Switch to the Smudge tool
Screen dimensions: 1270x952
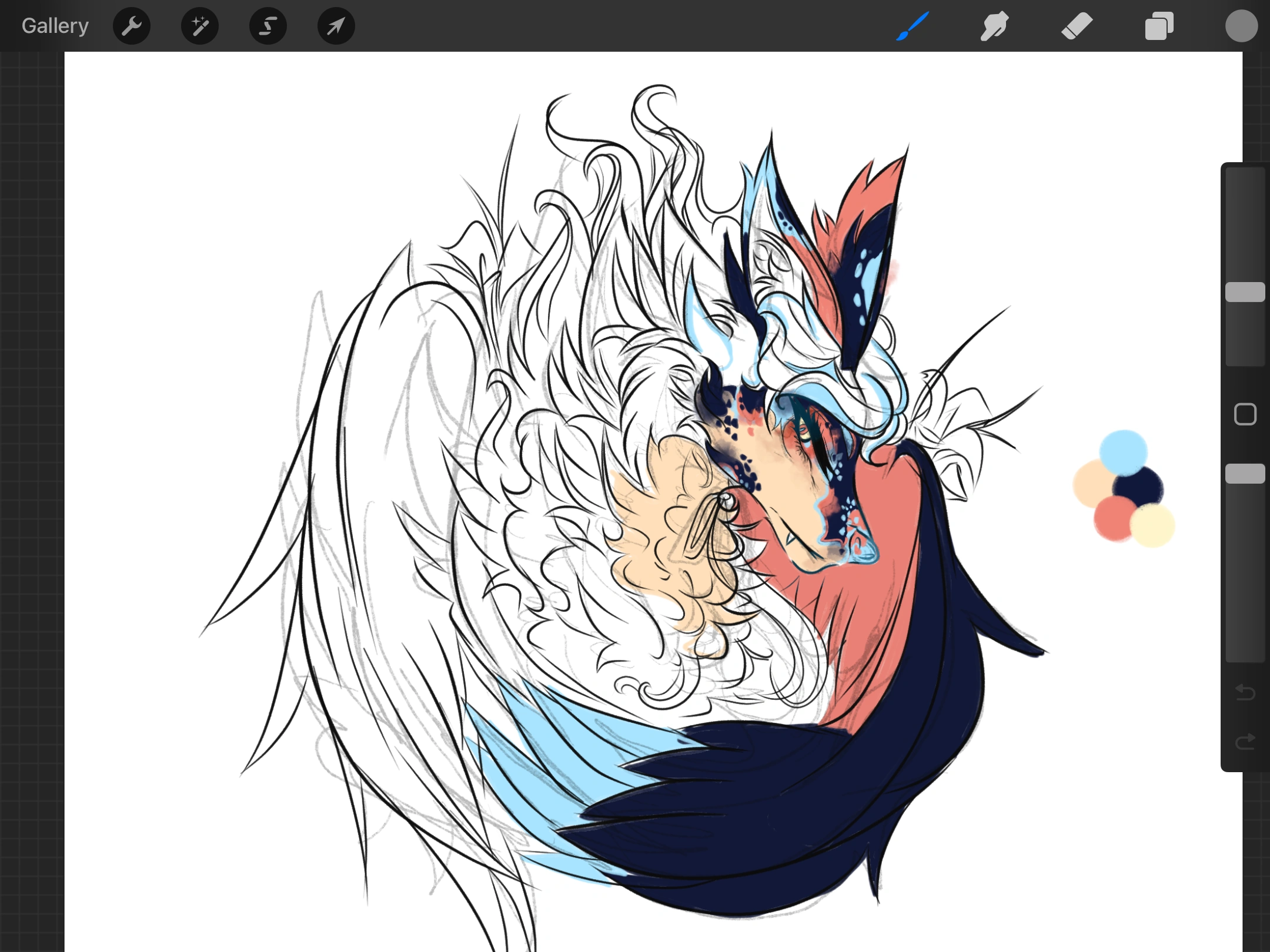[x=994, y=26]
